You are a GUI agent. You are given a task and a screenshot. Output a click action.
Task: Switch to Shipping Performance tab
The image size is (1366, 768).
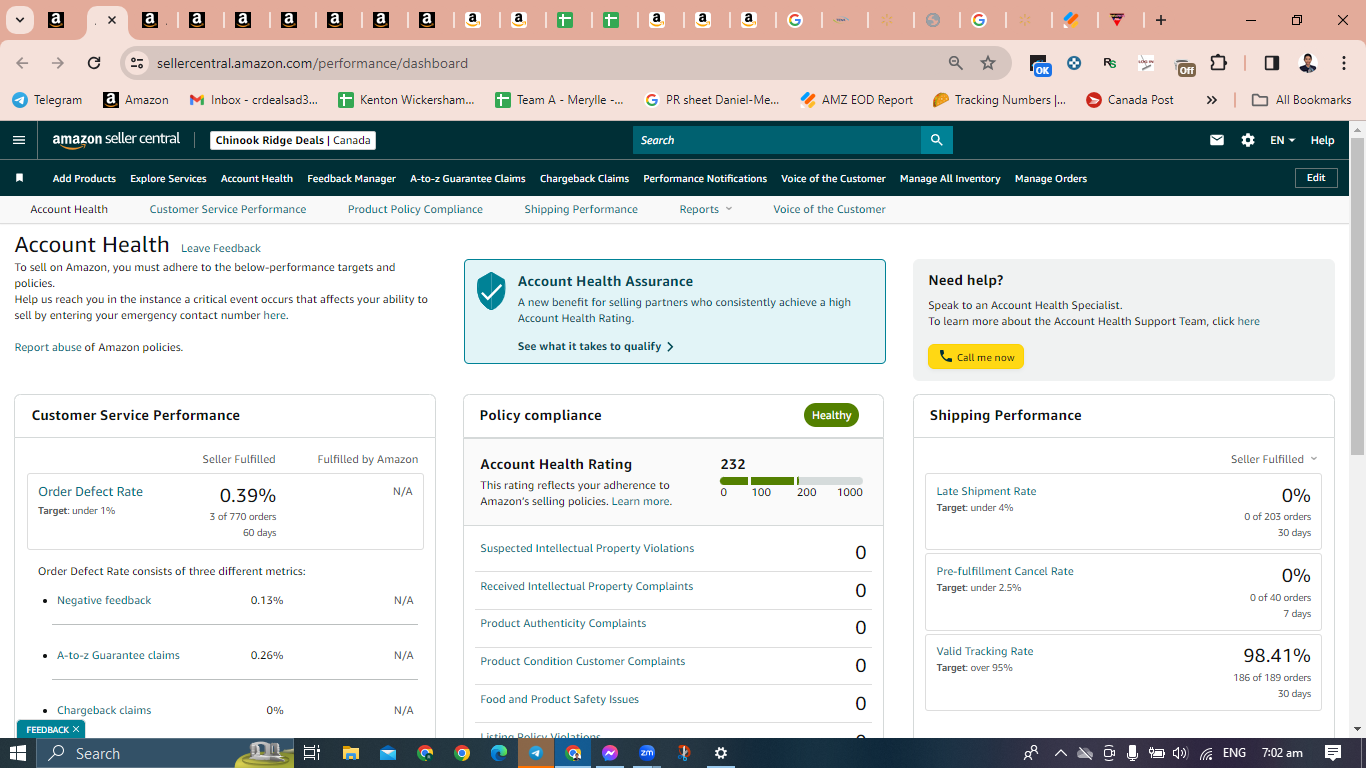pyautogui.click(x=581, y=209)
